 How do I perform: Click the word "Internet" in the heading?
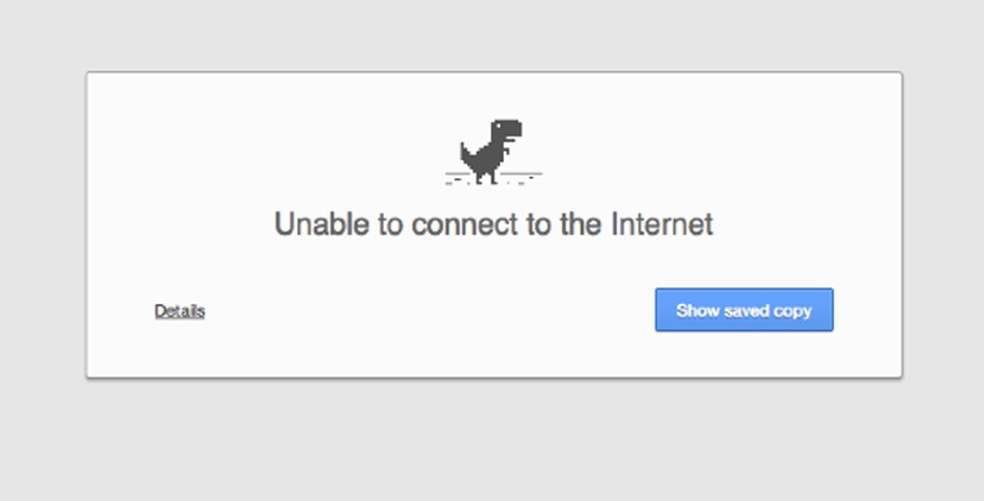pos(662,224)
